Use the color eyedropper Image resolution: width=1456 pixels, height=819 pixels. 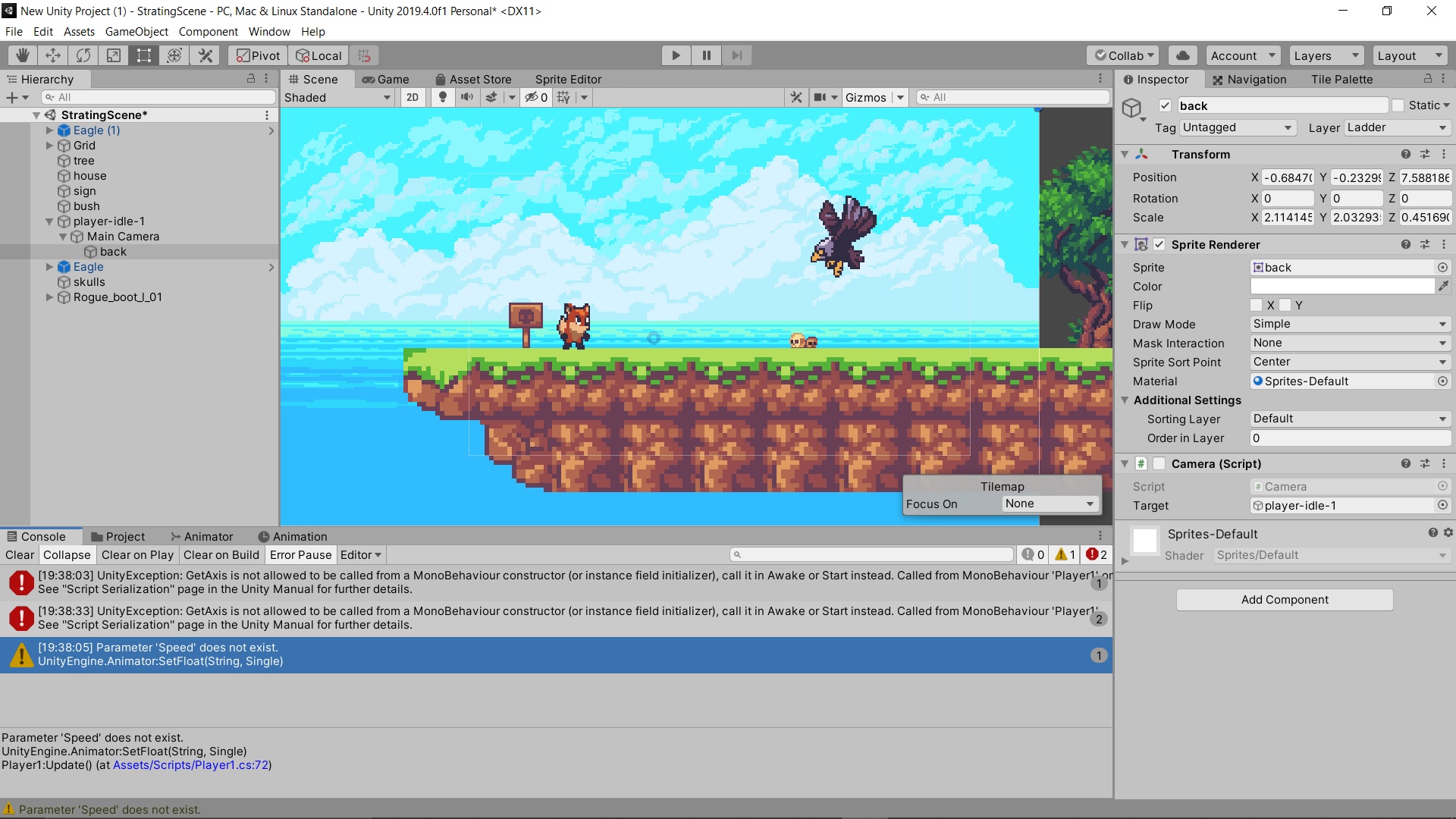coord(1443,286)
